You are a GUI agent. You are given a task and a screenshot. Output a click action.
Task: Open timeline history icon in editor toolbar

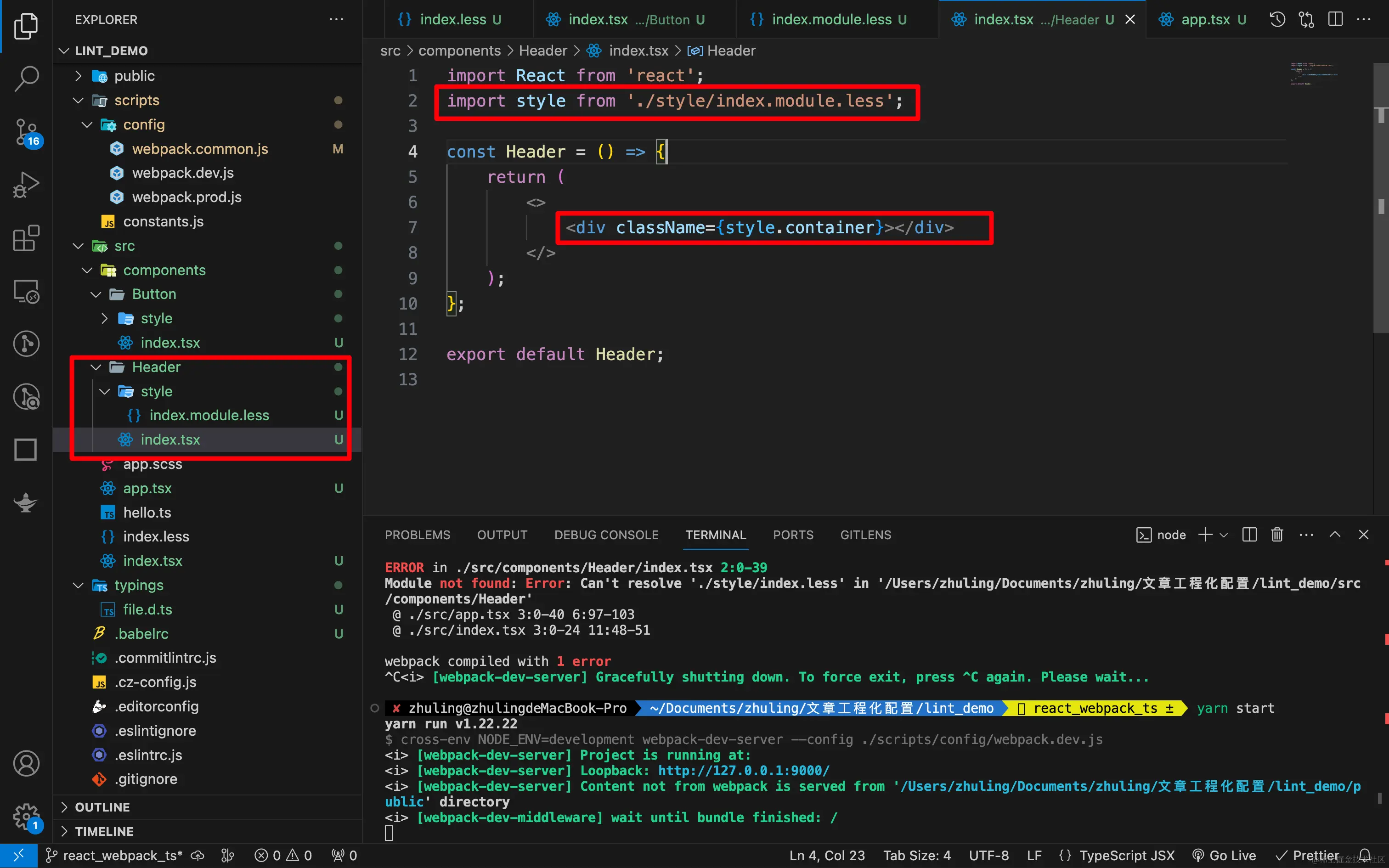coord(1277,19)
